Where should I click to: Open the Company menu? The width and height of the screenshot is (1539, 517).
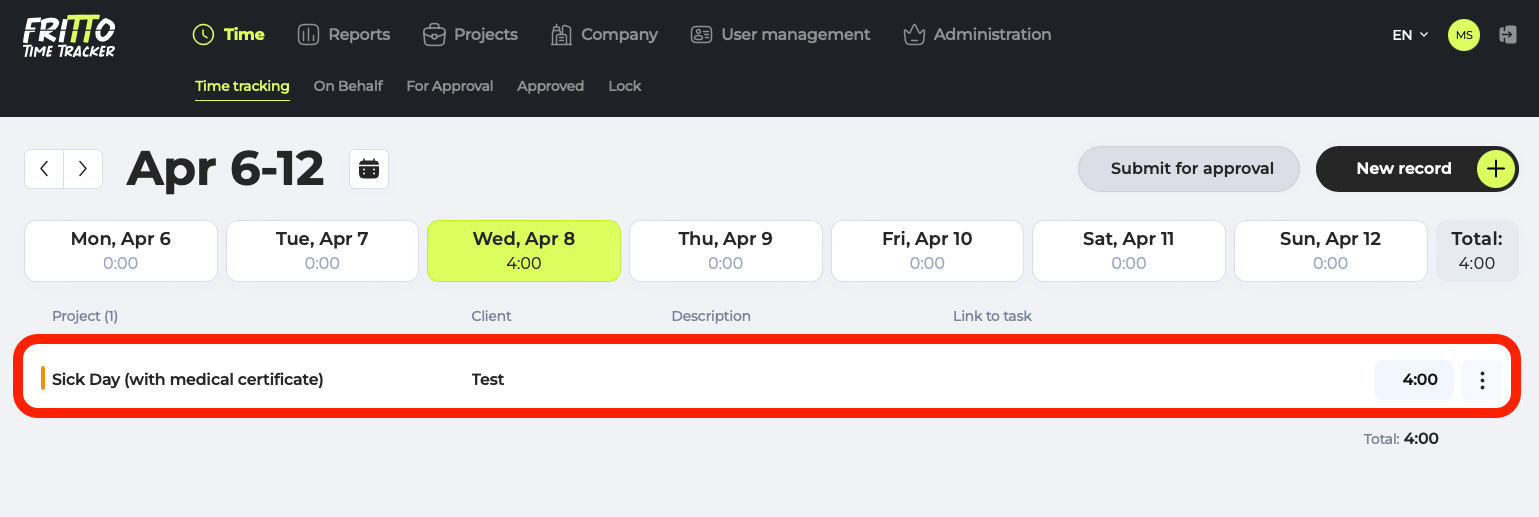pyautogui.click(x=604, y=35)
